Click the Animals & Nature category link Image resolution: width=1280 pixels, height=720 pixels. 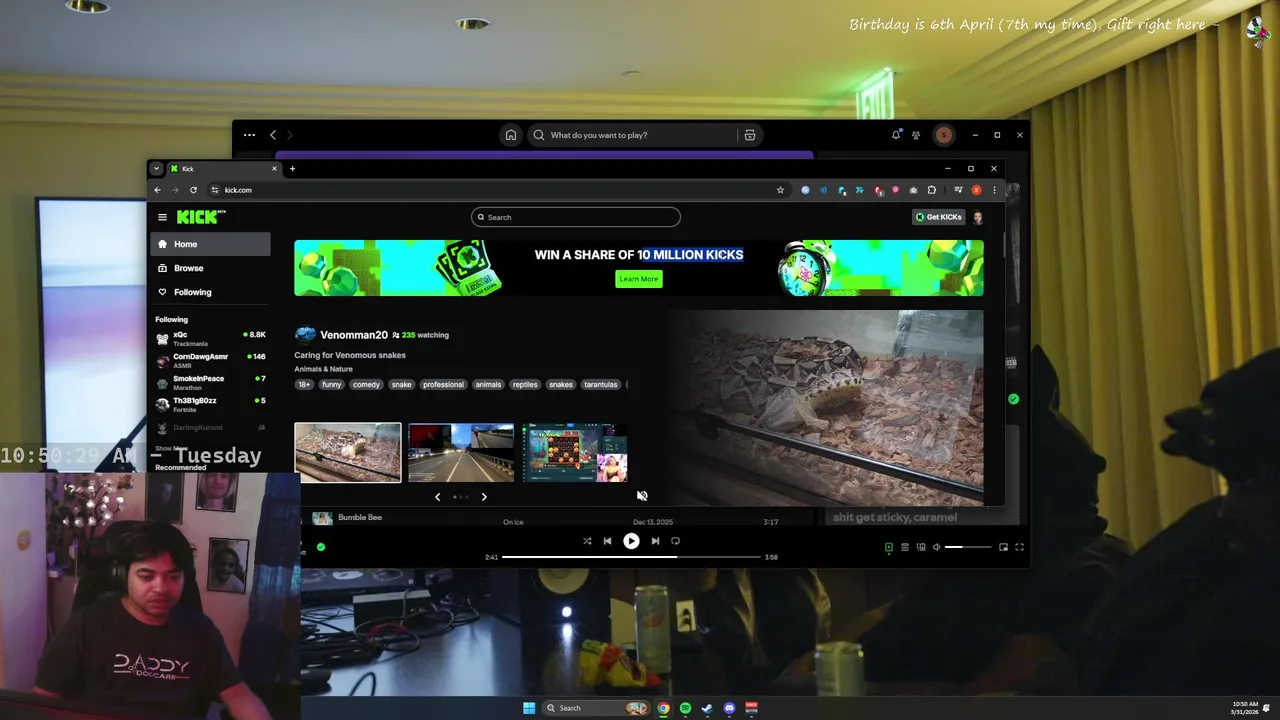point(323,369)
